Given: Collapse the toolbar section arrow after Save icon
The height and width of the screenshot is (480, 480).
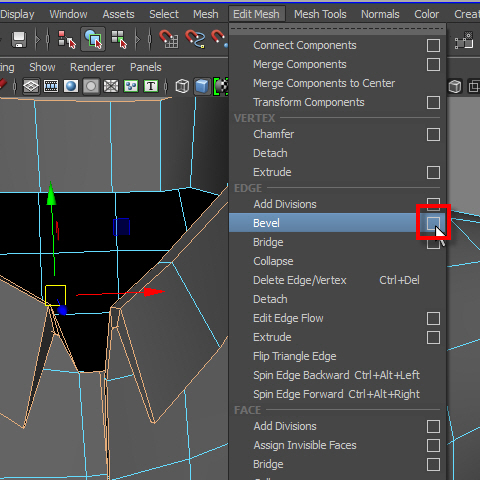Looking at the screenshot, I should point(37,40).
